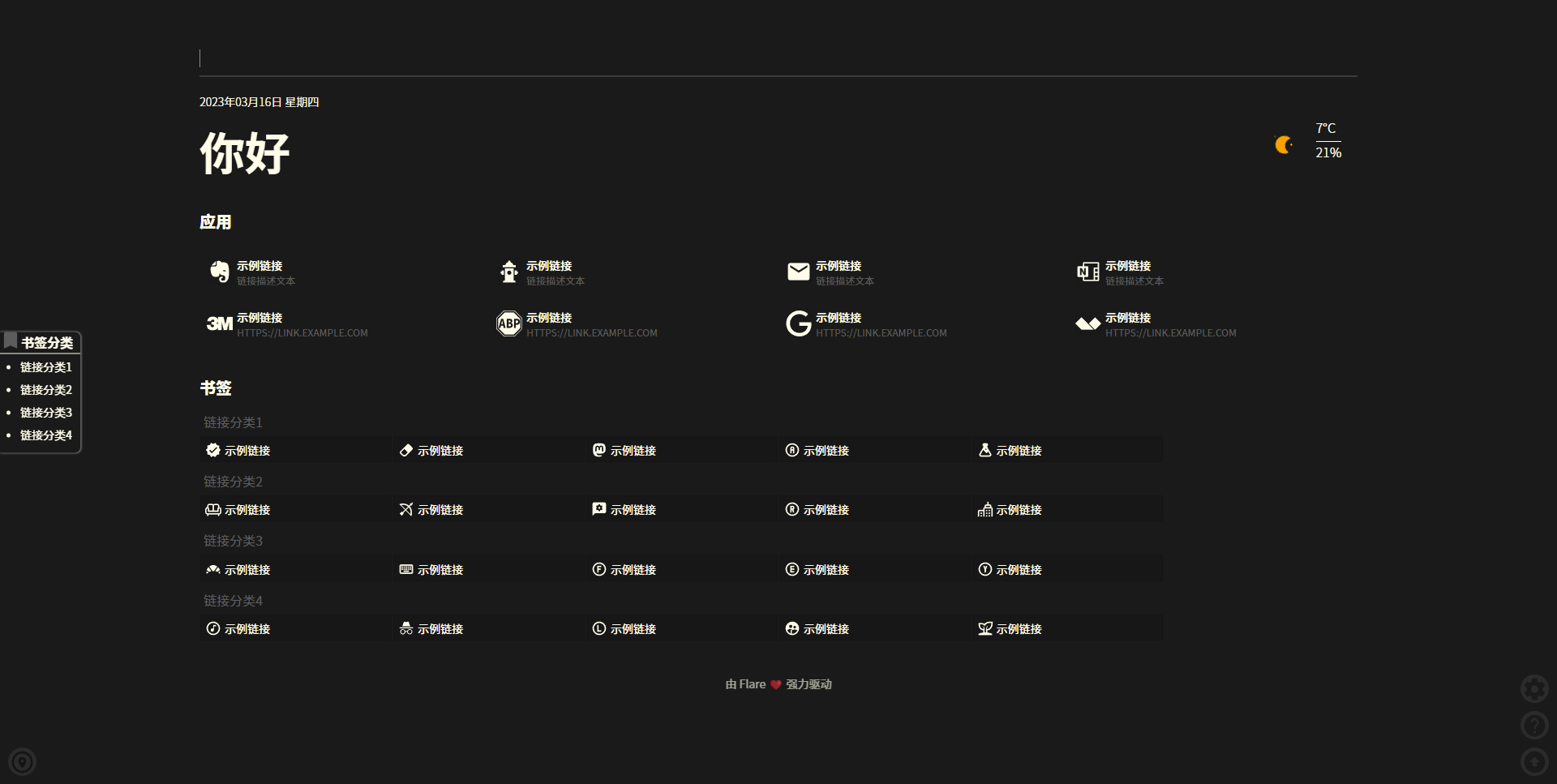Open the email envelope app icon

[799, 272]
